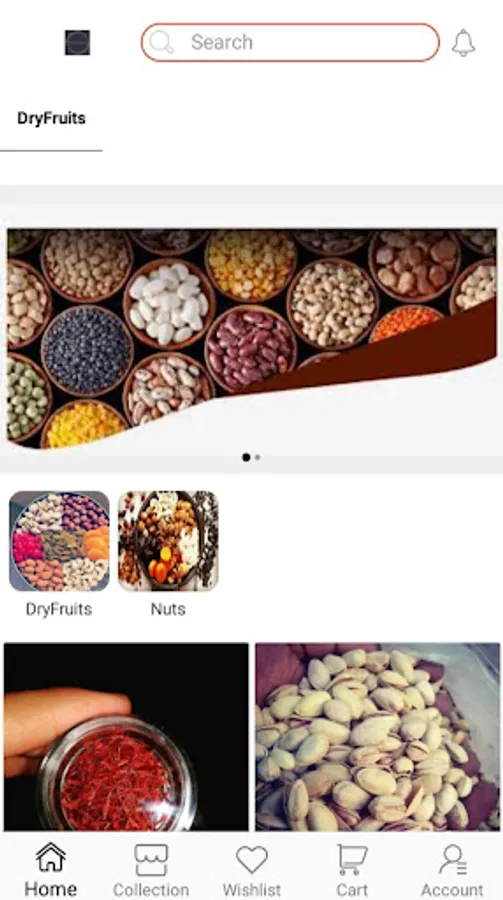Tap the dark square app logo
This screenshot has width=503, height=900.
click(x=78, y=42)
